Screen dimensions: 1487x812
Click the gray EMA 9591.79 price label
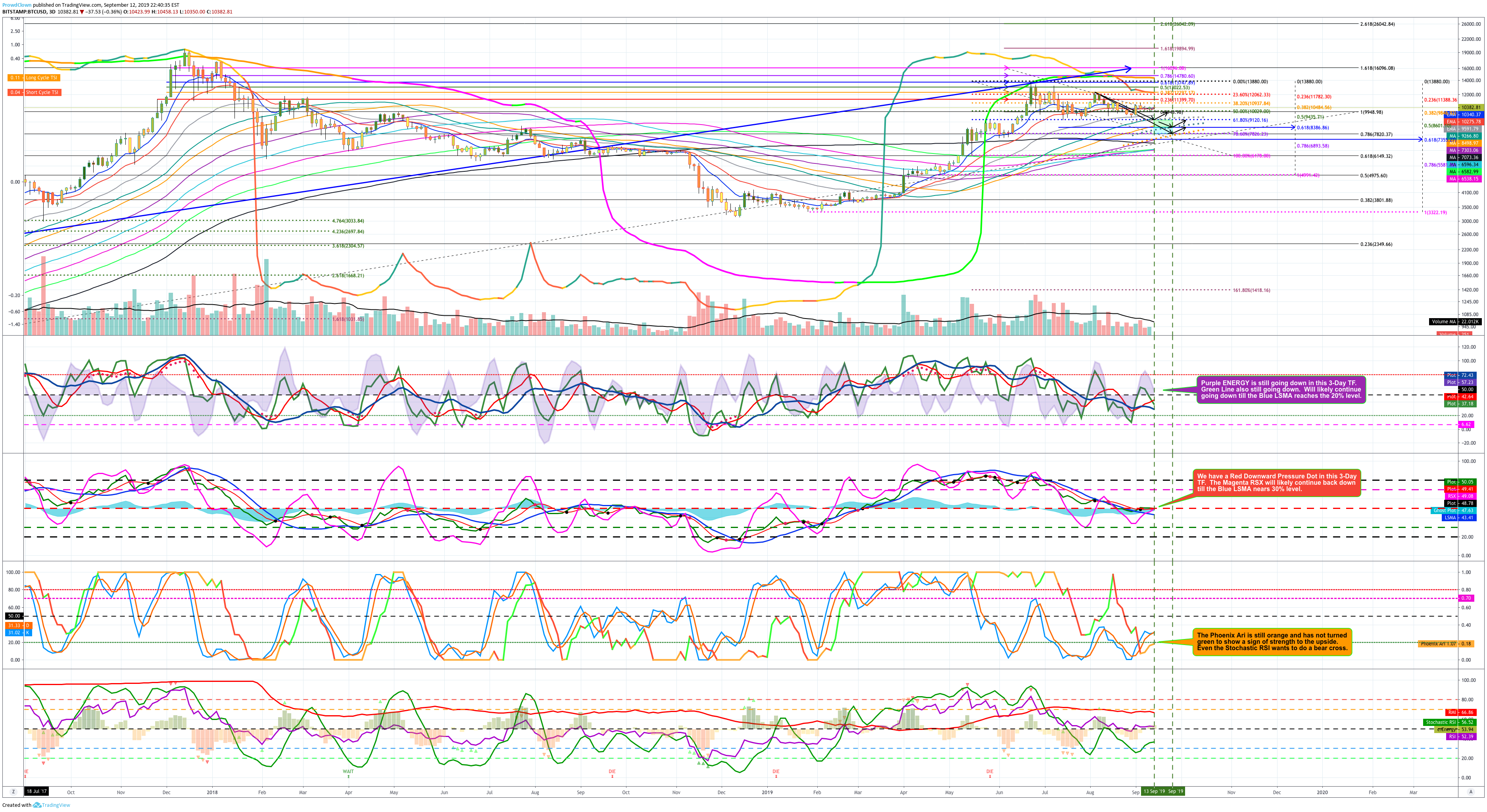coord(1463,129)
